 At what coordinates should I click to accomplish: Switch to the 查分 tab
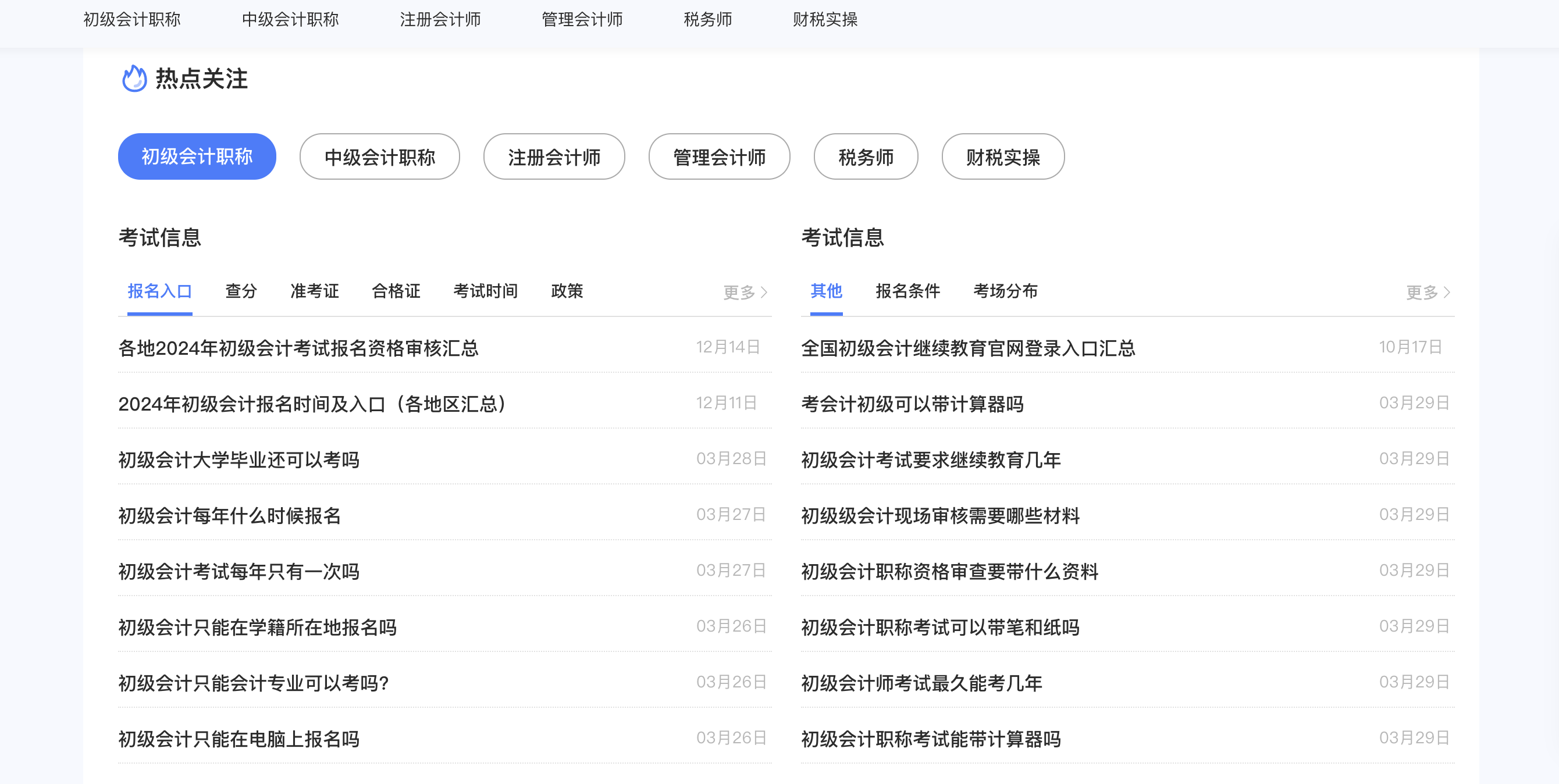[x=241, y=291]
